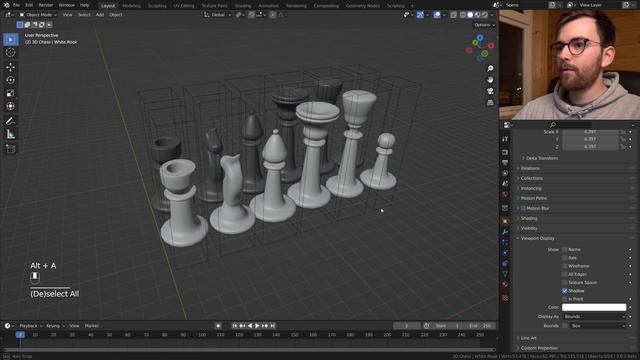Enable Wireframe checkbox
Image resolution: width=640 pixels, height=360 pixels.
point(564,266)
